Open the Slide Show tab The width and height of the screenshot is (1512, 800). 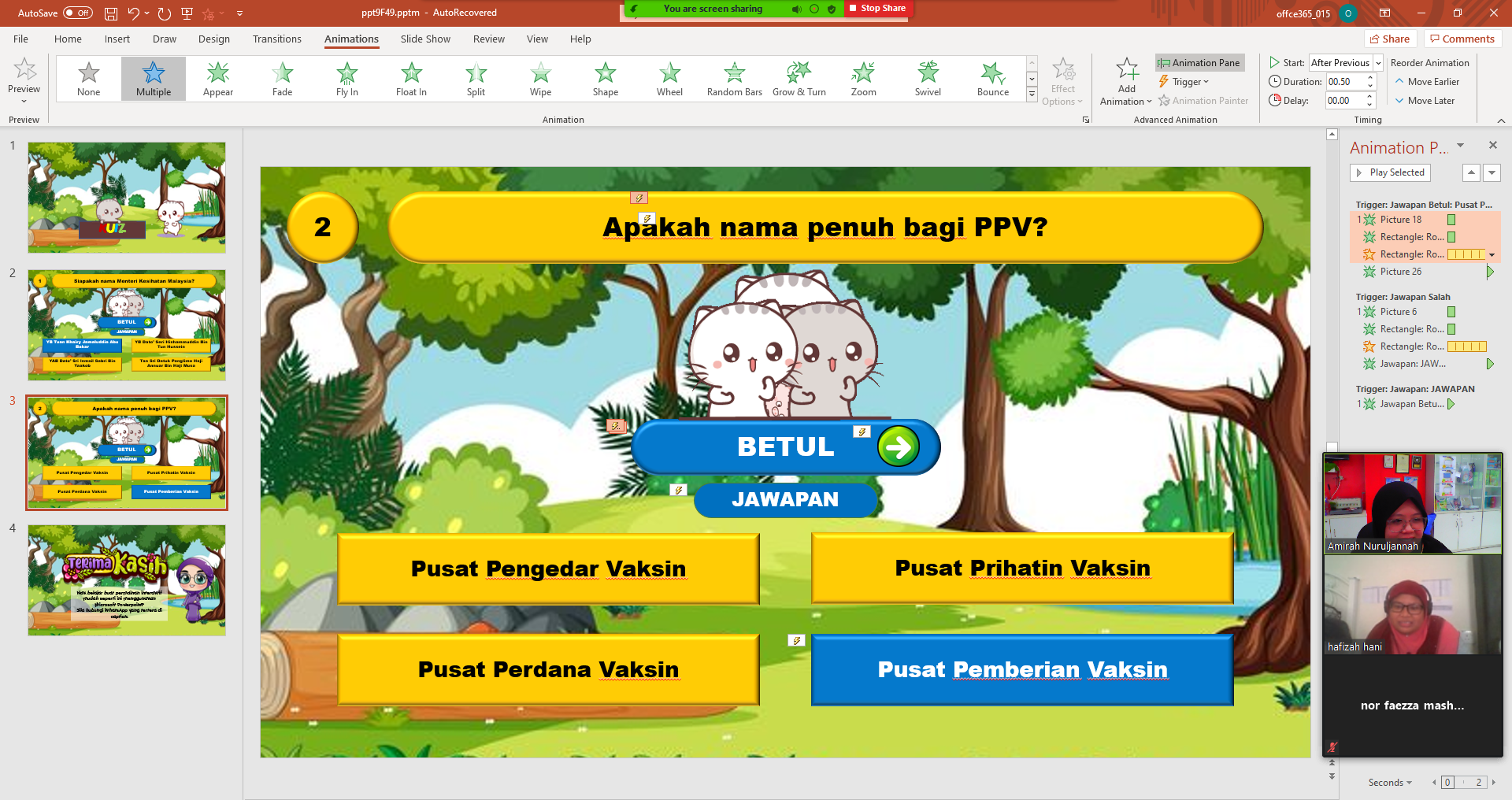pos(425,39)
